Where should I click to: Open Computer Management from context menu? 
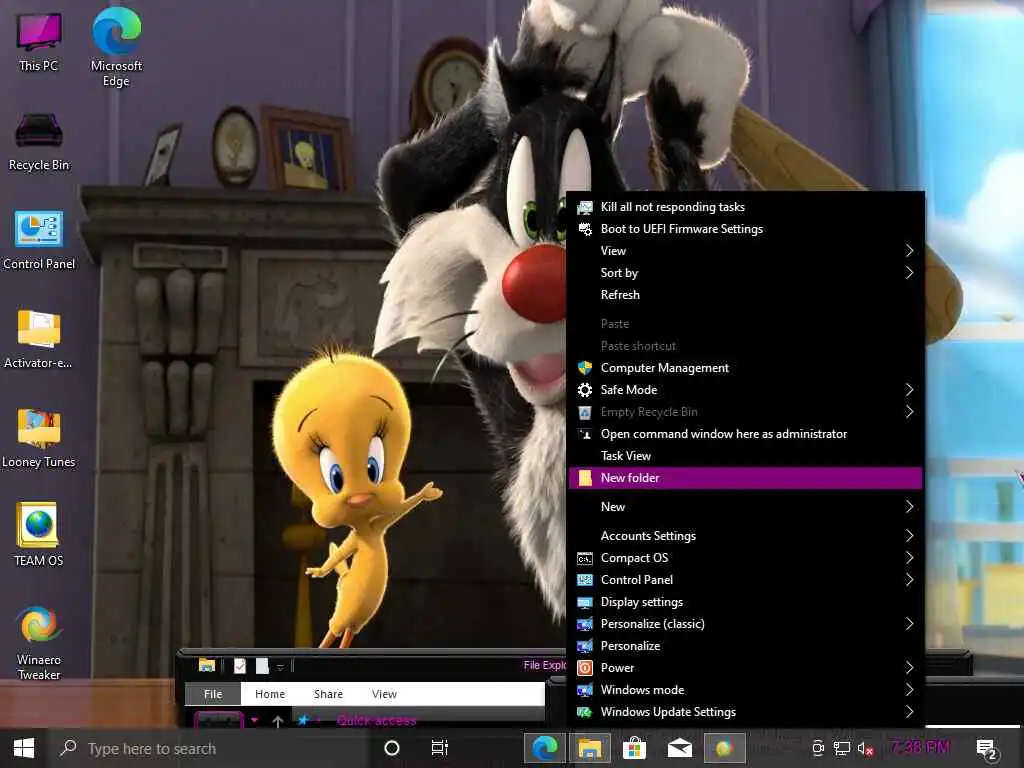click(x=745, y=368)
